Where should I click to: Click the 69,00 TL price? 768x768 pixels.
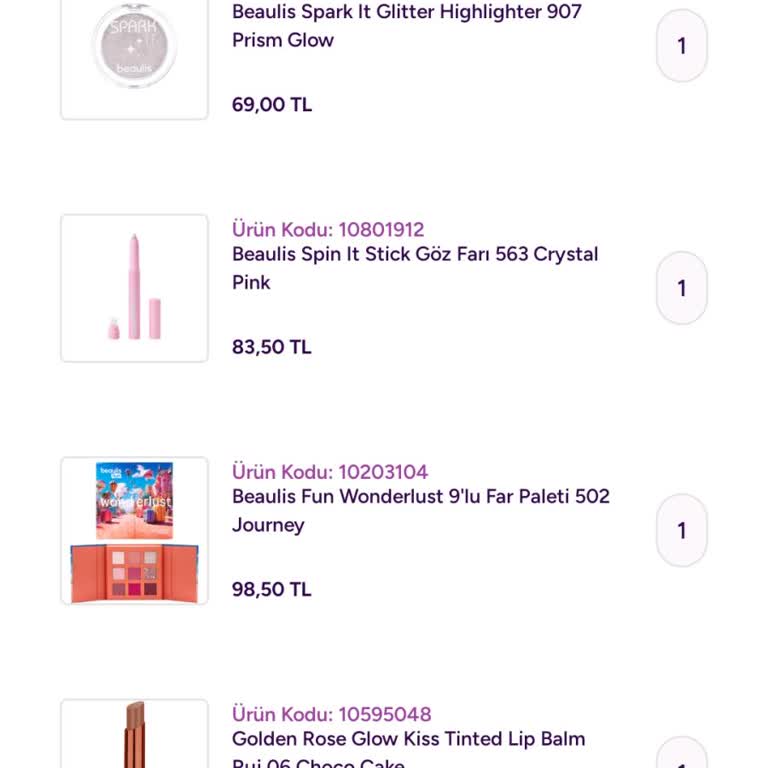pyautogui.click(x=272, y=105)
